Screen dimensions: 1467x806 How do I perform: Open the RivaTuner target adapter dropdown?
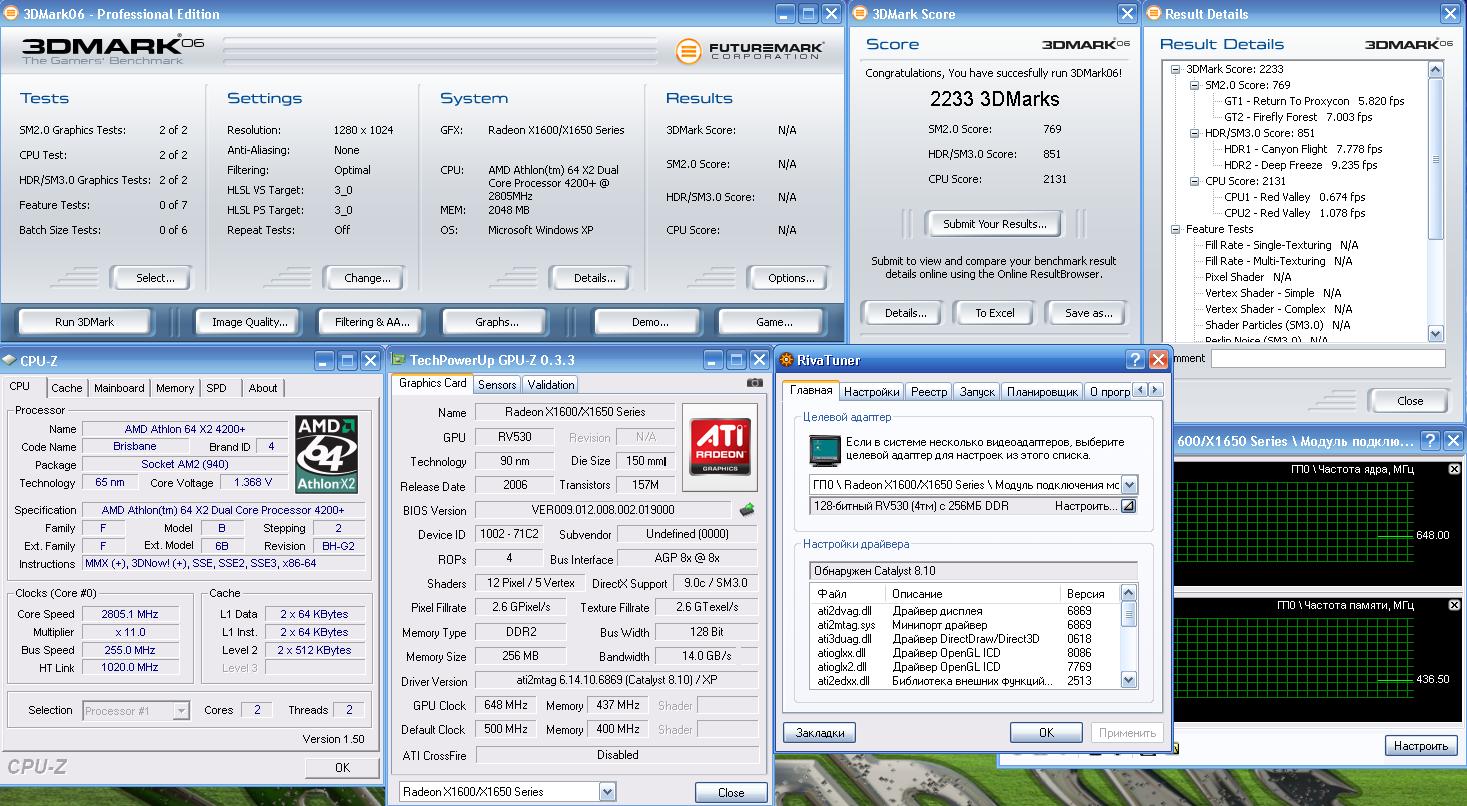tap(1129, 485)
